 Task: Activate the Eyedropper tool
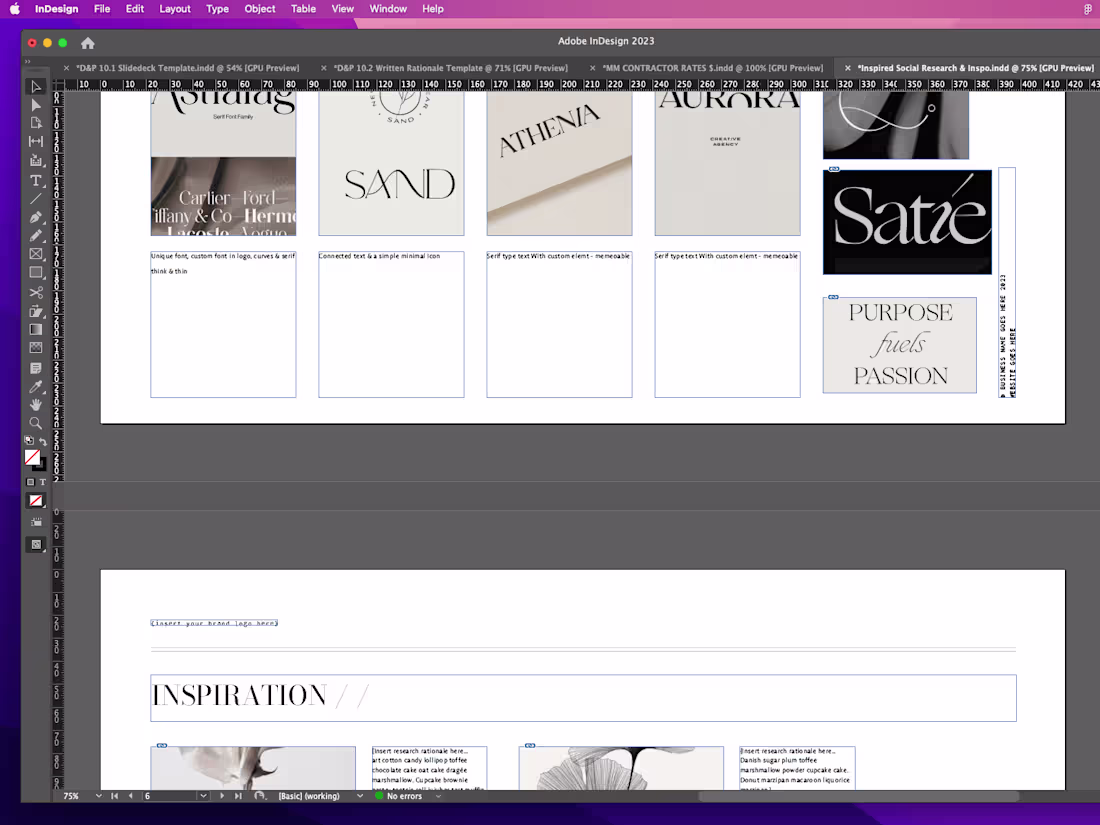tap(35, 386)
